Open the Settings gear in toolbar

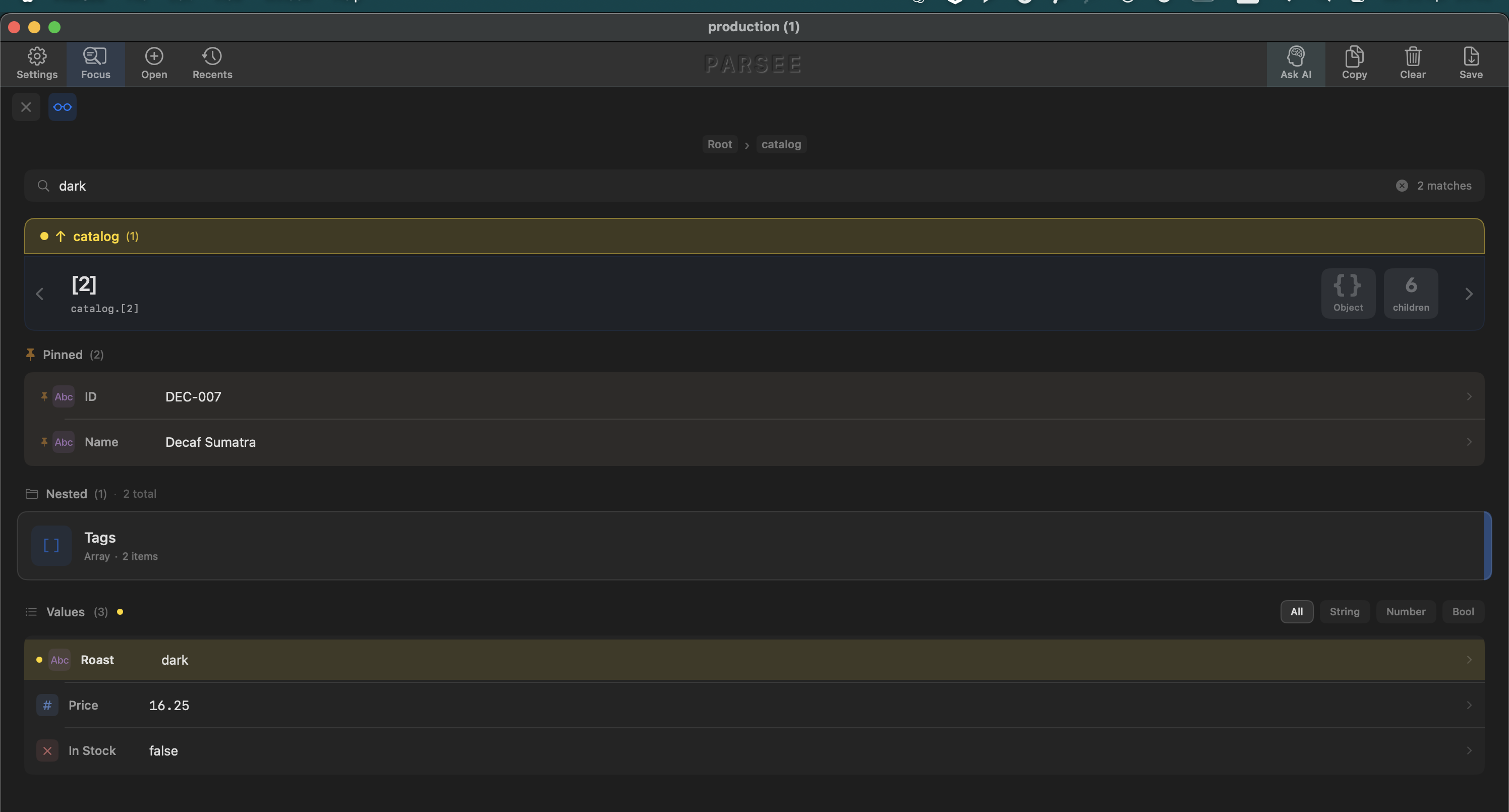(x=37, y=64)
